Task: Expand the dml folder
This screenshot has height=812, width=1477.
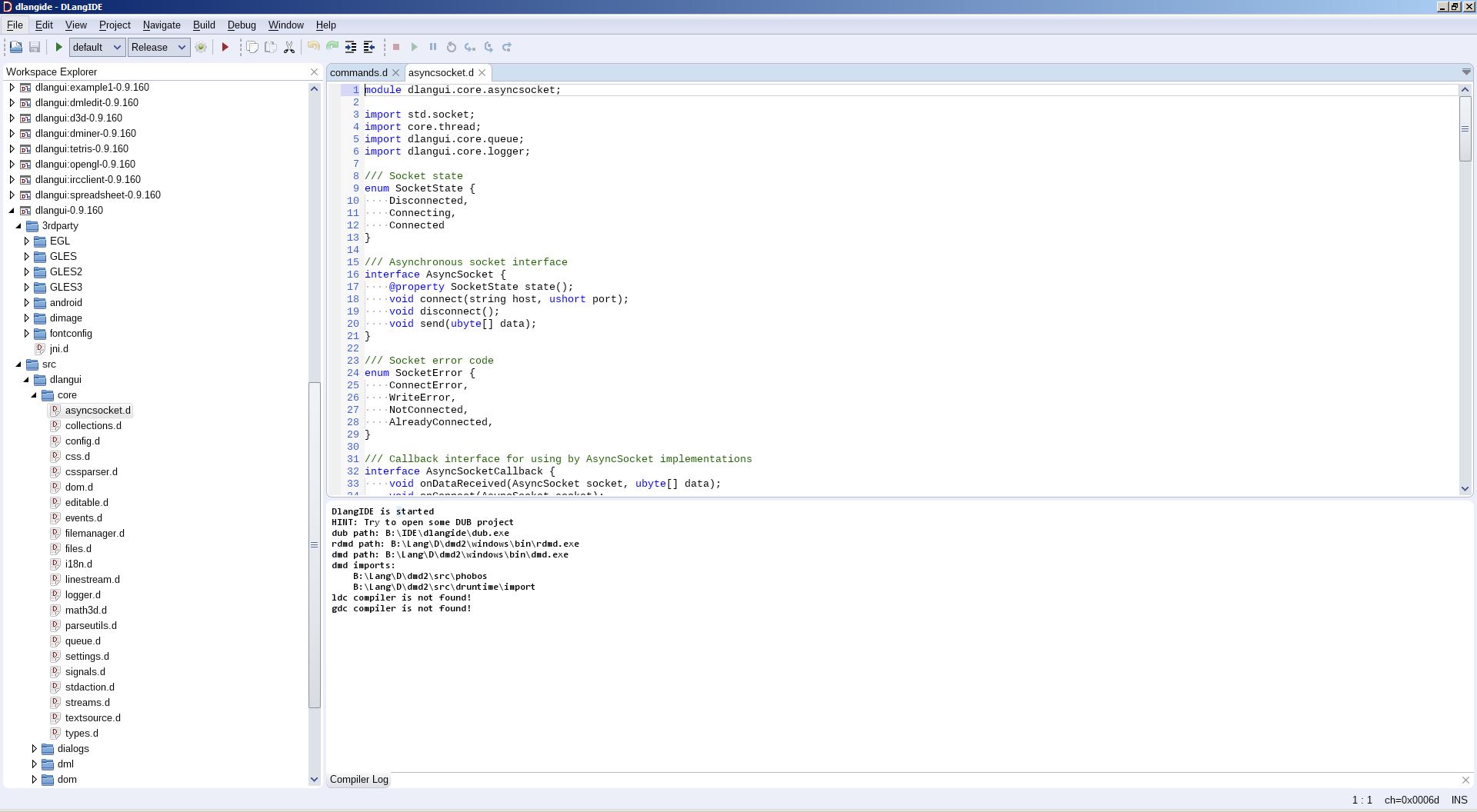Action: tap(35, 764)
